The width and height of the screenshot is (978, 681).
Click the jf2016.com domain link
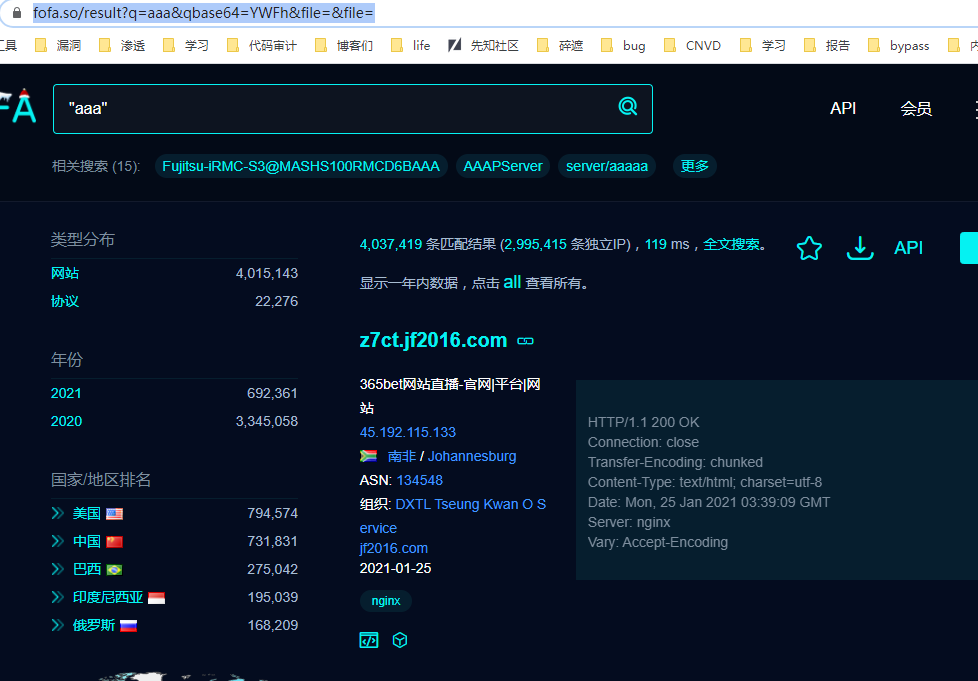coord(394,548)
